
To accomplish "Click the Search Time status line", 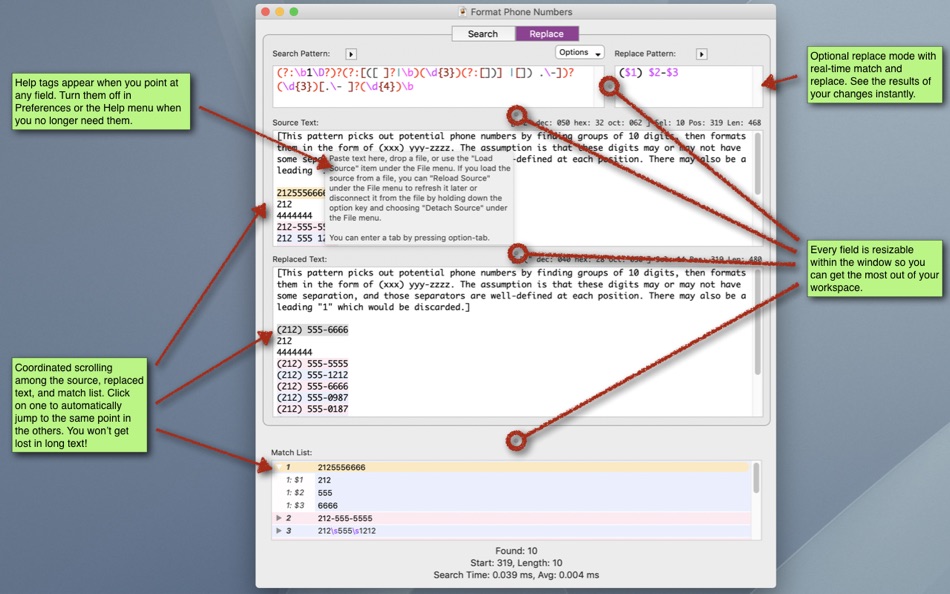I will (x=516, y=575).
